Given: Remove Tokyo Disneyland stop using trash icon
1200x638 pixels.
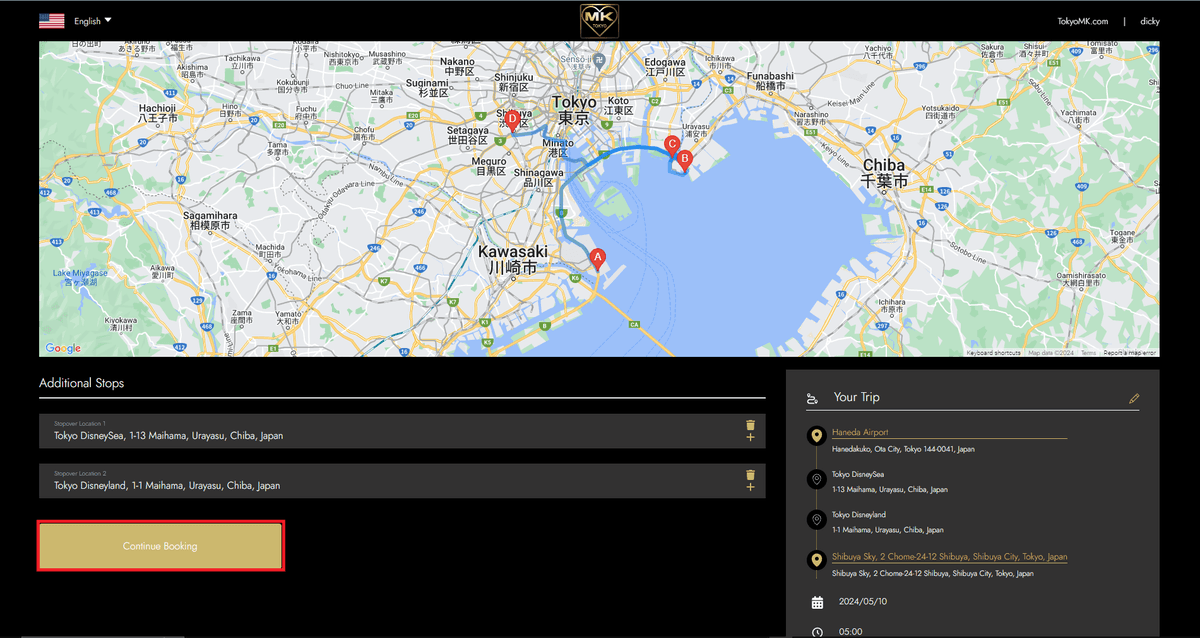Looking at the screenshot, I should point(750,475).
